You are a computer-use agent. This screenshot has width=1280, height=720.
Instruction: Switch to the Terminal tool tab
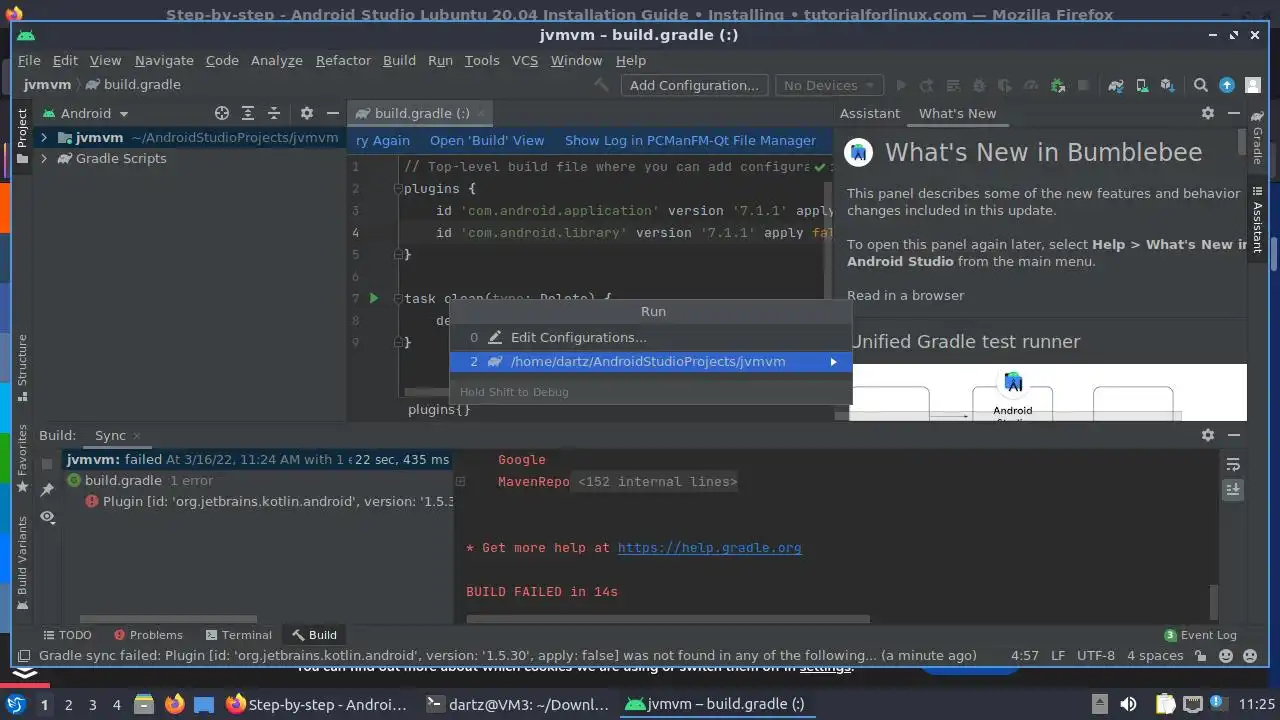[x=238, y=635]
